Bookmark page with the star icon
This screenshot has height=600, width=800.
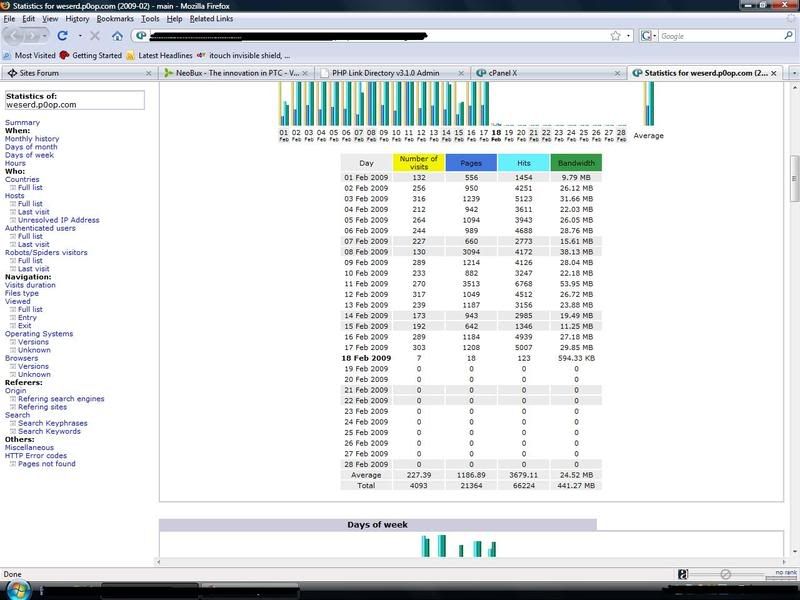click(x=615, y=35)
